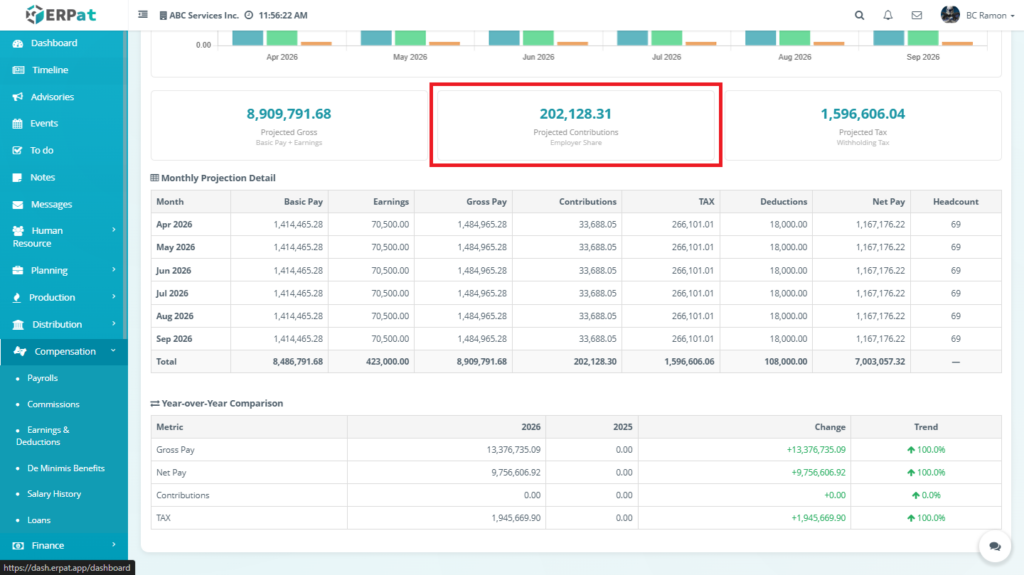Image resolution: width=1024 pixels, height=575 pixels.
Task: Click the Events calendar icon
Action: [x=18, y=124]
